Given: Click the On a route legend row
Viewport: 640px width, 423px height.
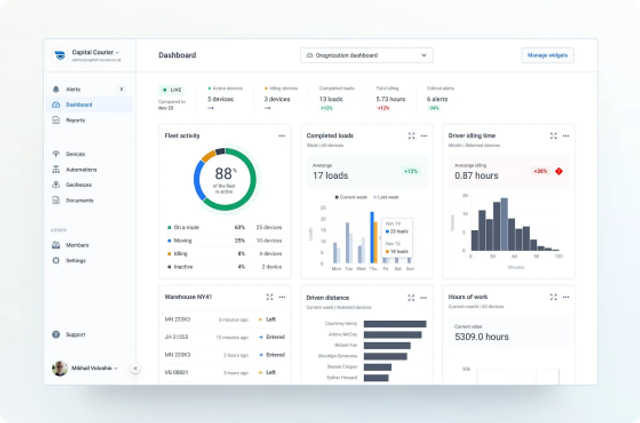Looking at the screenshot, I should [x=224, y=227].
